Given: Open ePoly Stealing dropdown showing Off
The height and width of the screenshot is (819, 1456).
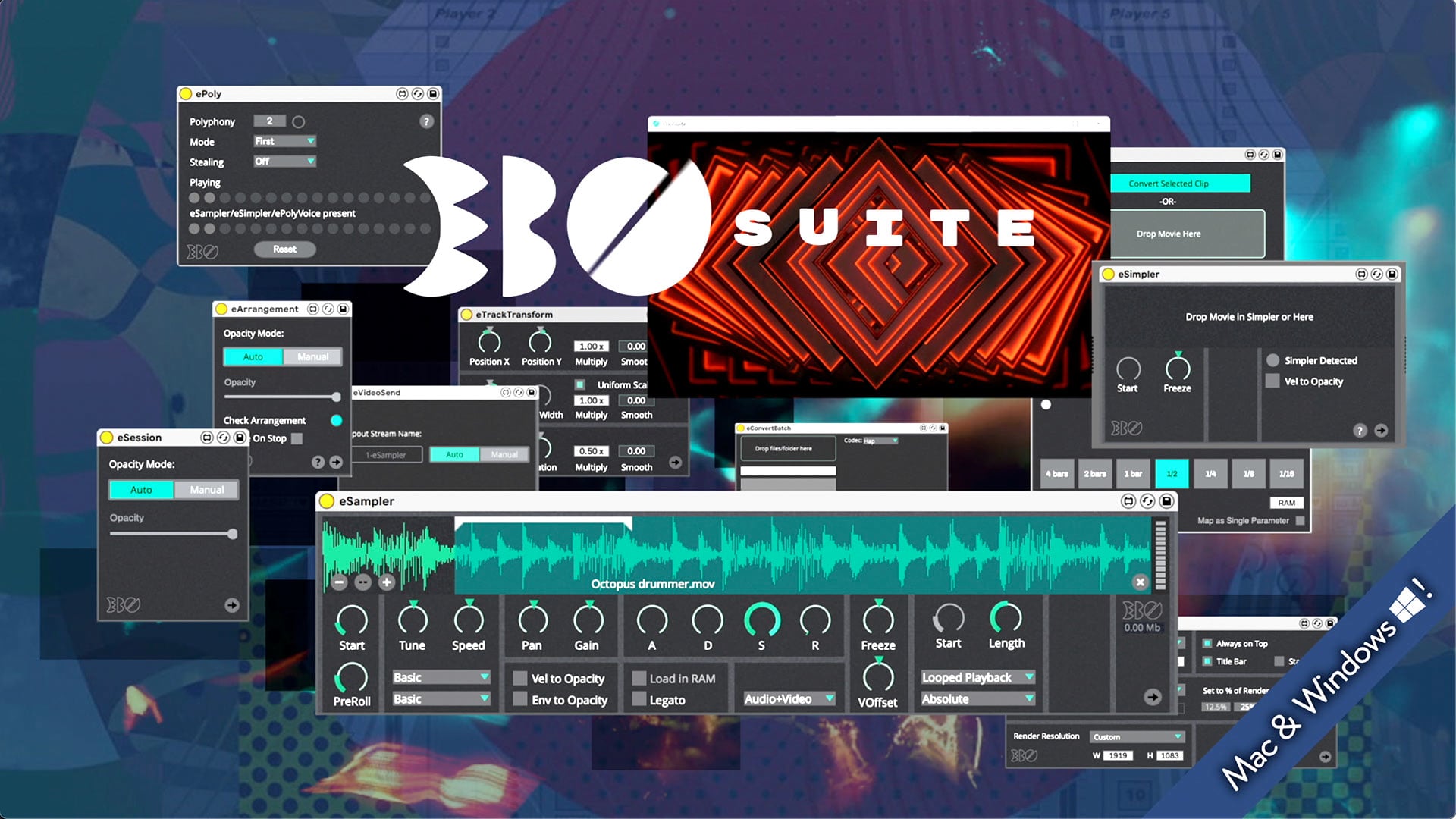Looking at the screenshot, I should (284, 162).
